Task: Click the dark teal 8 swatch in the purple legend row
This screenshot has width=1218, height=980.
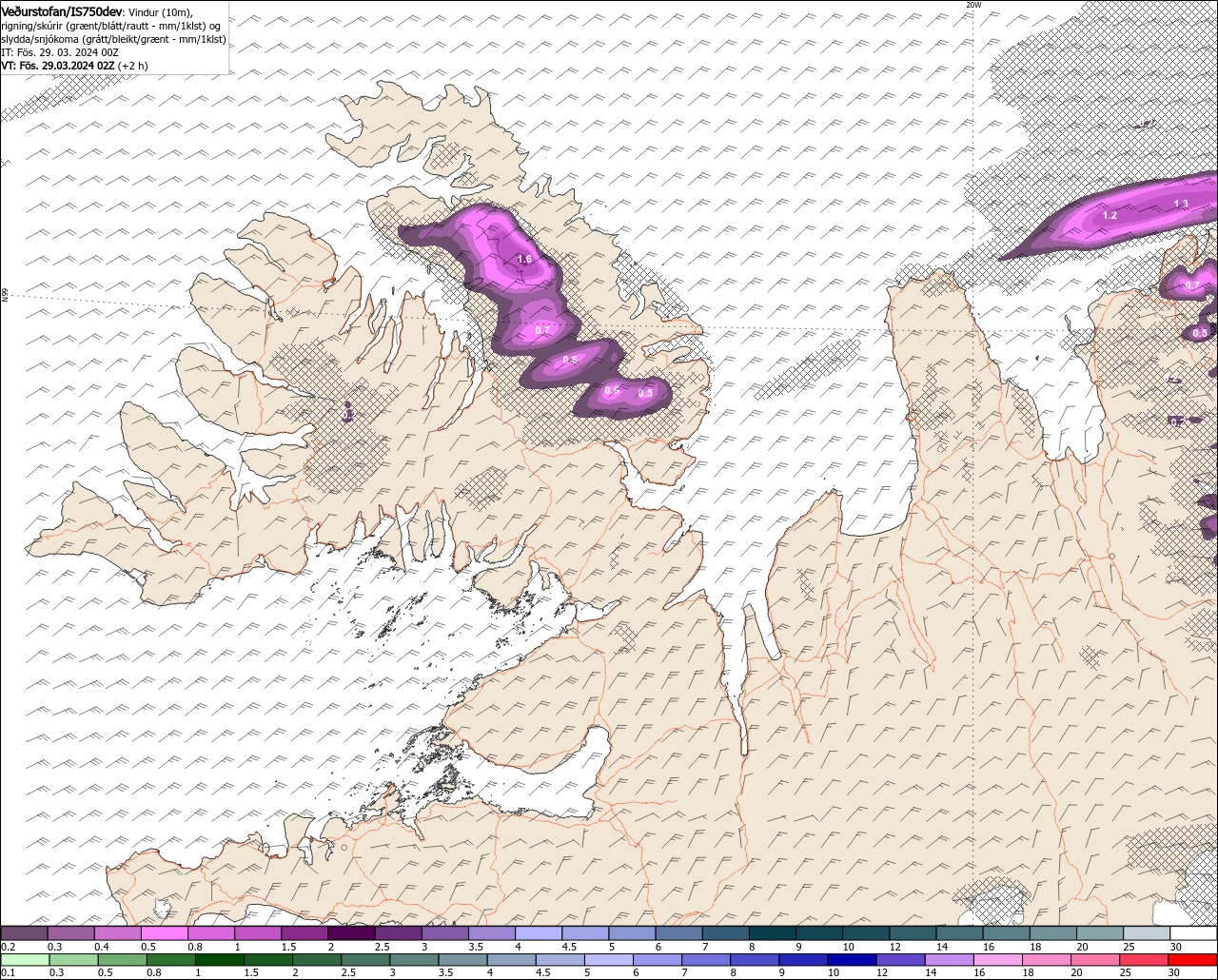Action: tap(773, 933)
